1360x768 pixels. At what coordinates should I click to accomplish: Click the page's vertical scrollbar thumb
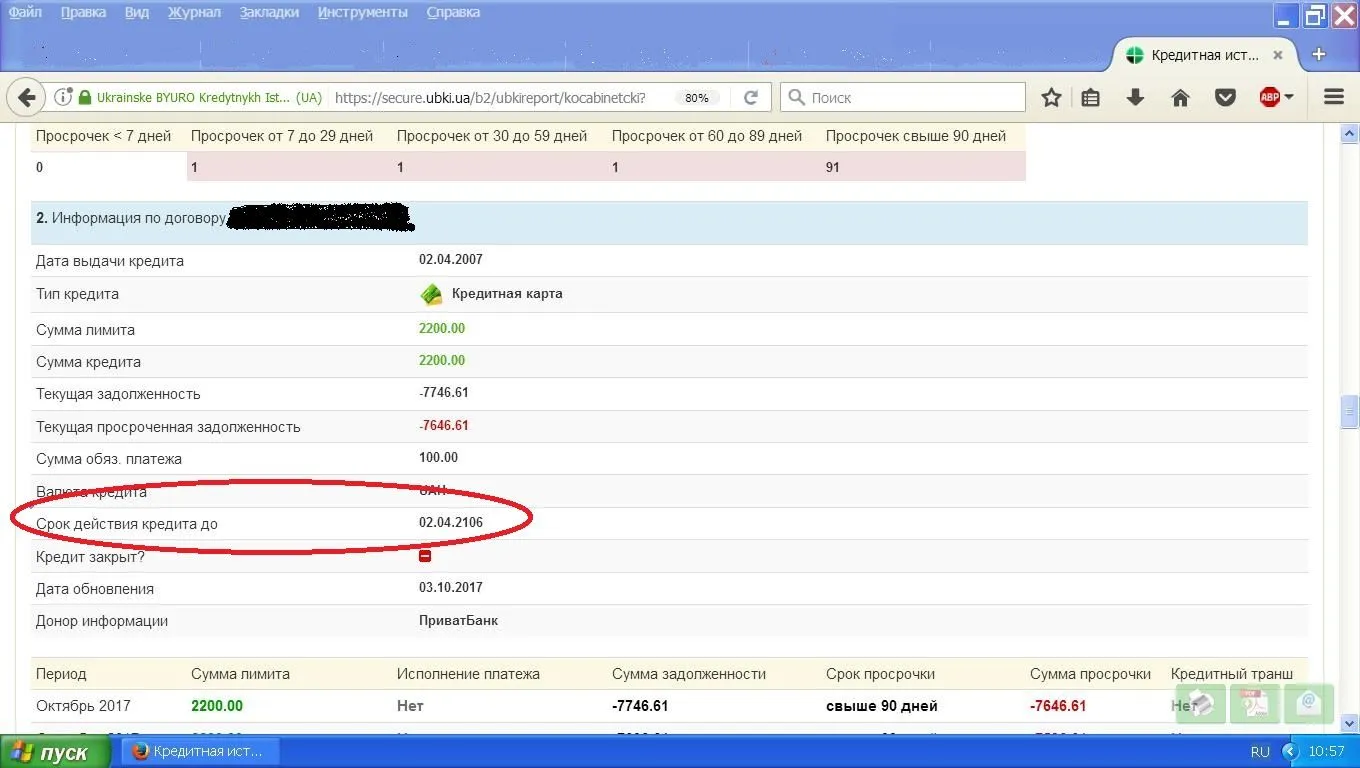coord(1350,410)
